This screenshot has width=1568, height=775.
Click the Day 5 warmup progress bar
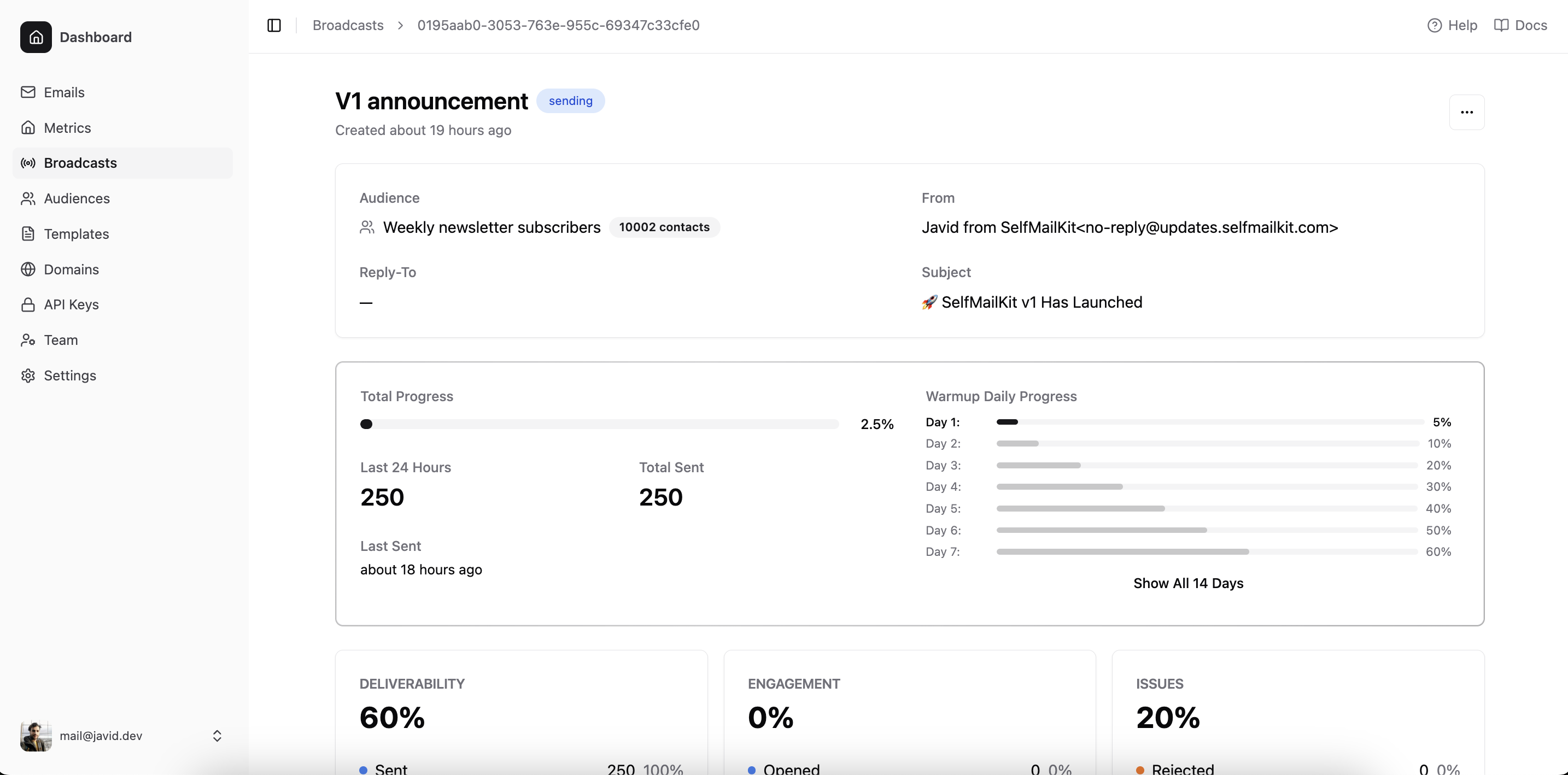click(x=1208, y=508)
